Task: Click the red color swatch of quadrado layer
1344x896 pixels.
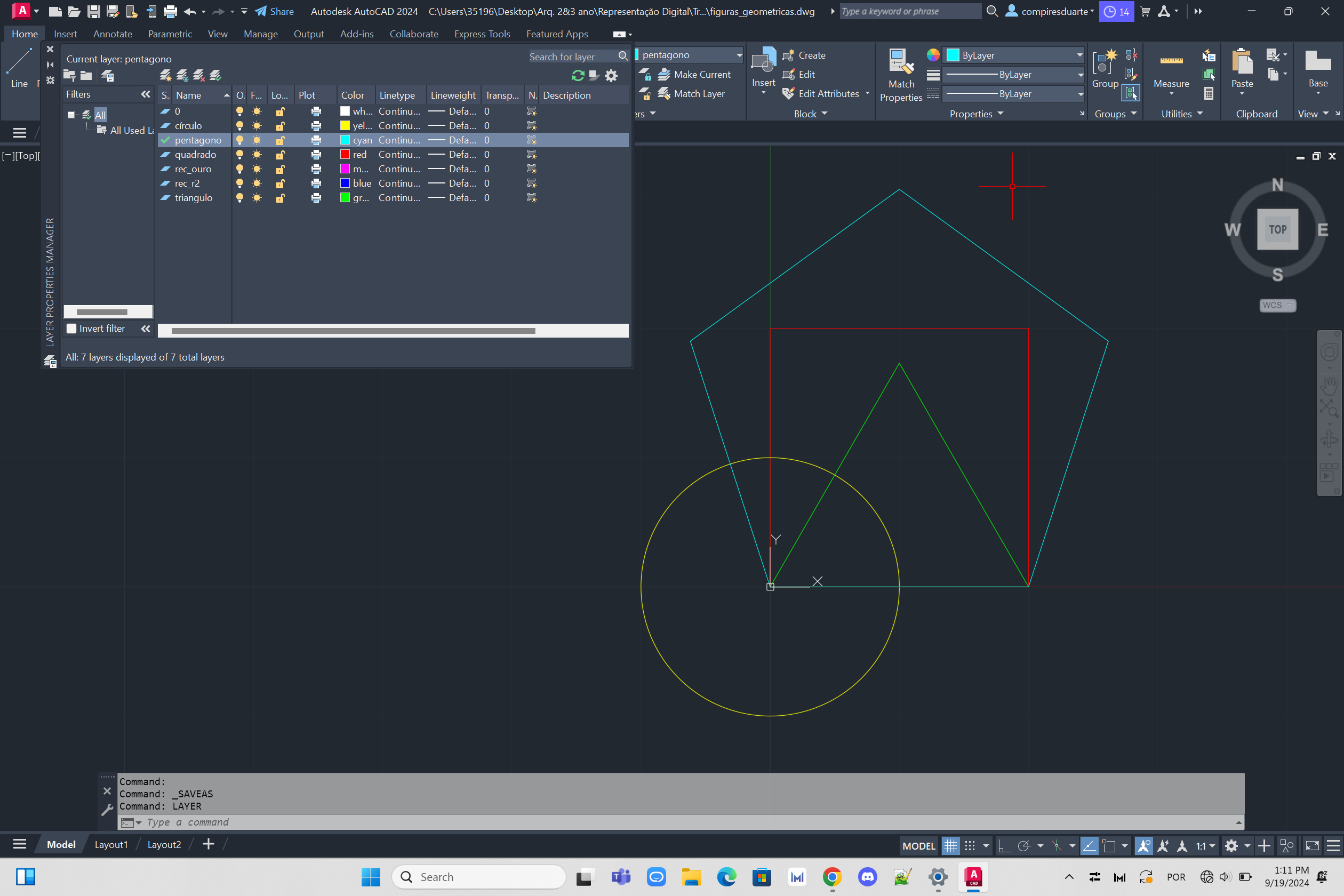Action: [x=345, y=154]
